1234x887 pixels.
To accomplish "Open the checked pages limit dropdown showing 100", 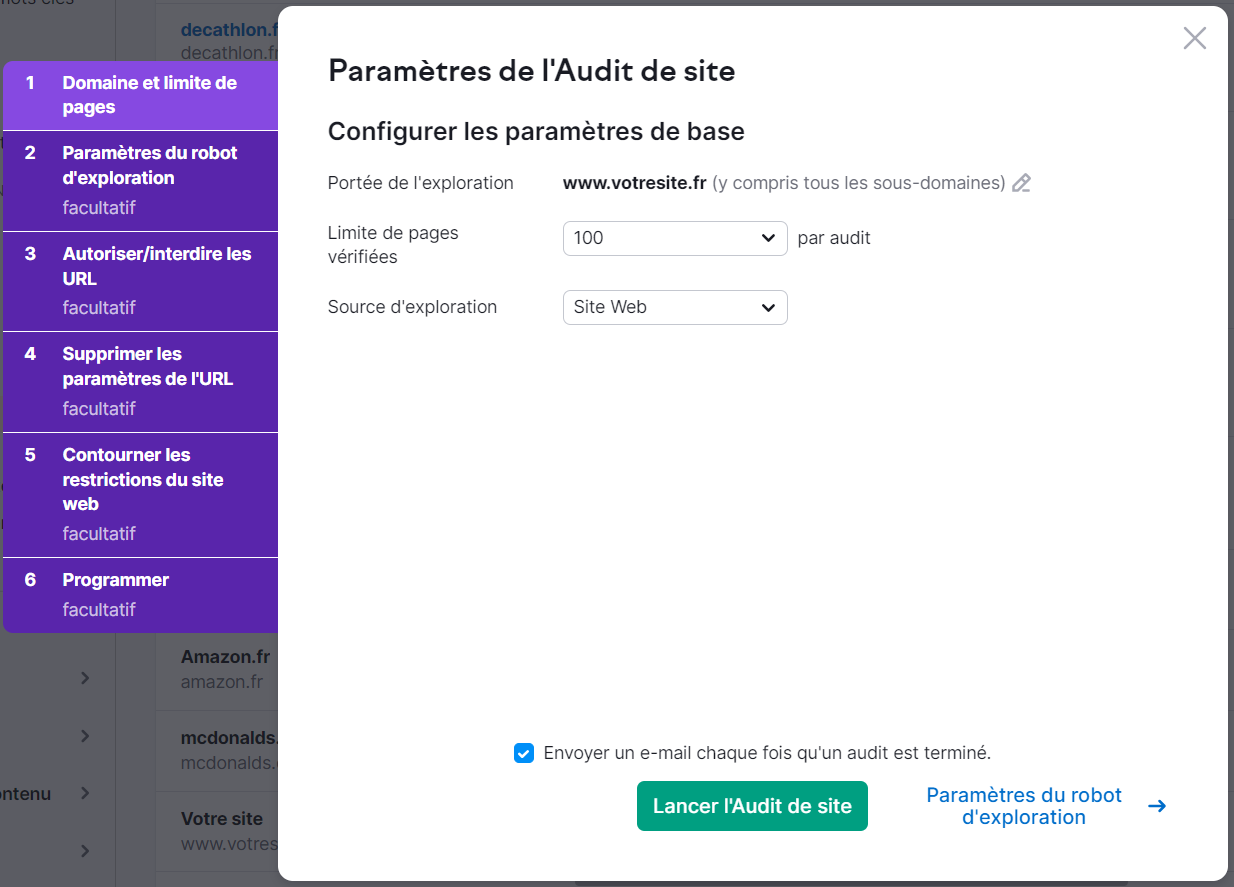I will (675, 238).
